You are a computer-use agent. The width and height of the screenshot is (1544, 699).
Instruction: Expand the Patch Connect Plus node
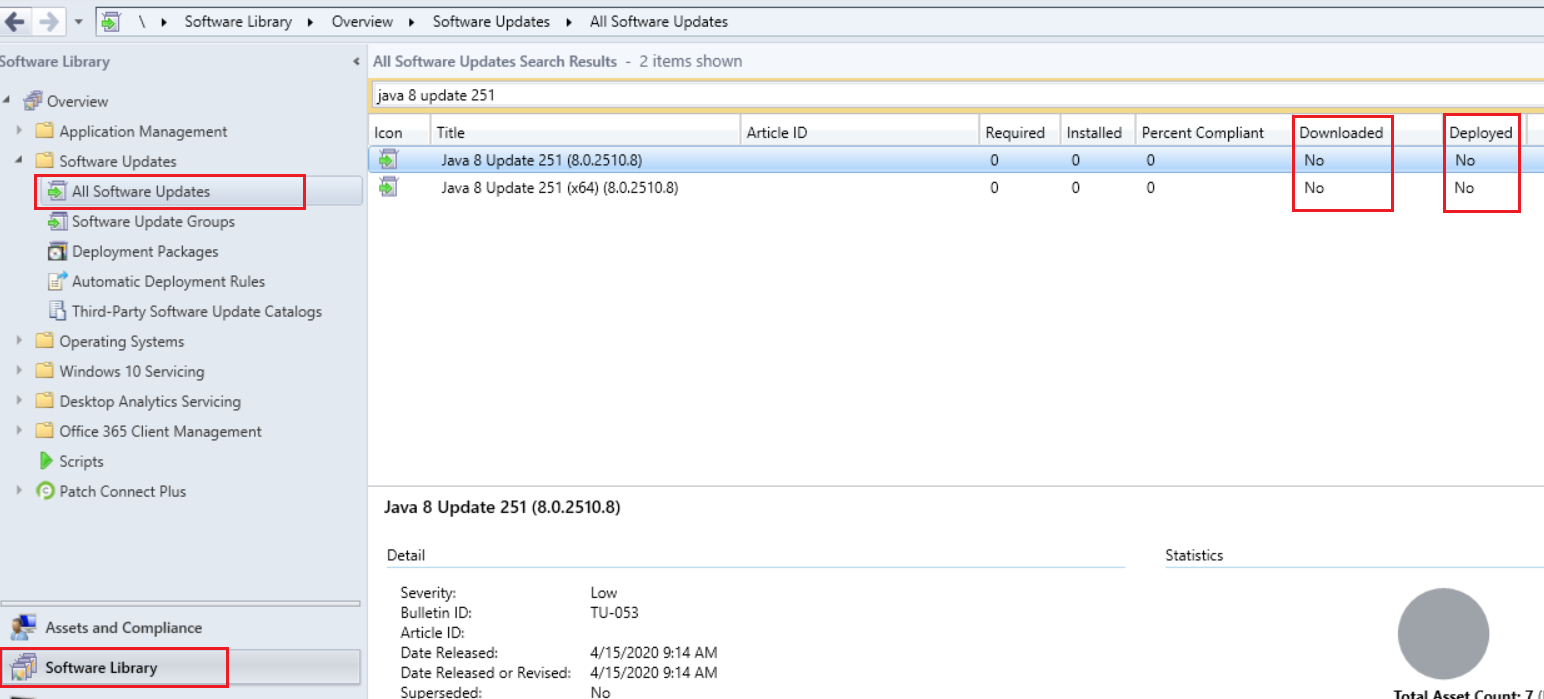[x=20, y=491]
